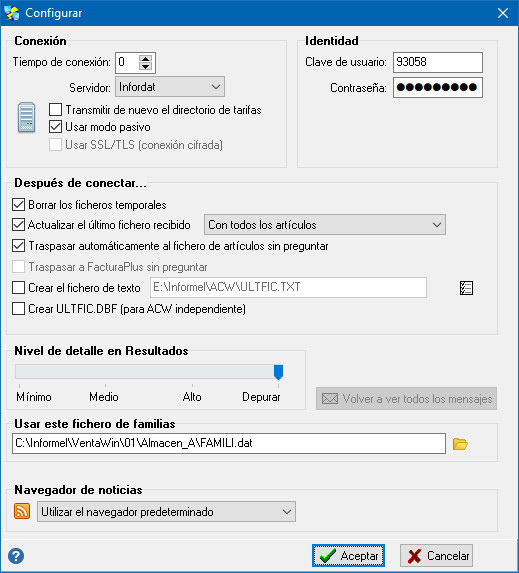
Task: Enable Transmitir de nuevo el directorio de tarifas
Action: [55, 110]
